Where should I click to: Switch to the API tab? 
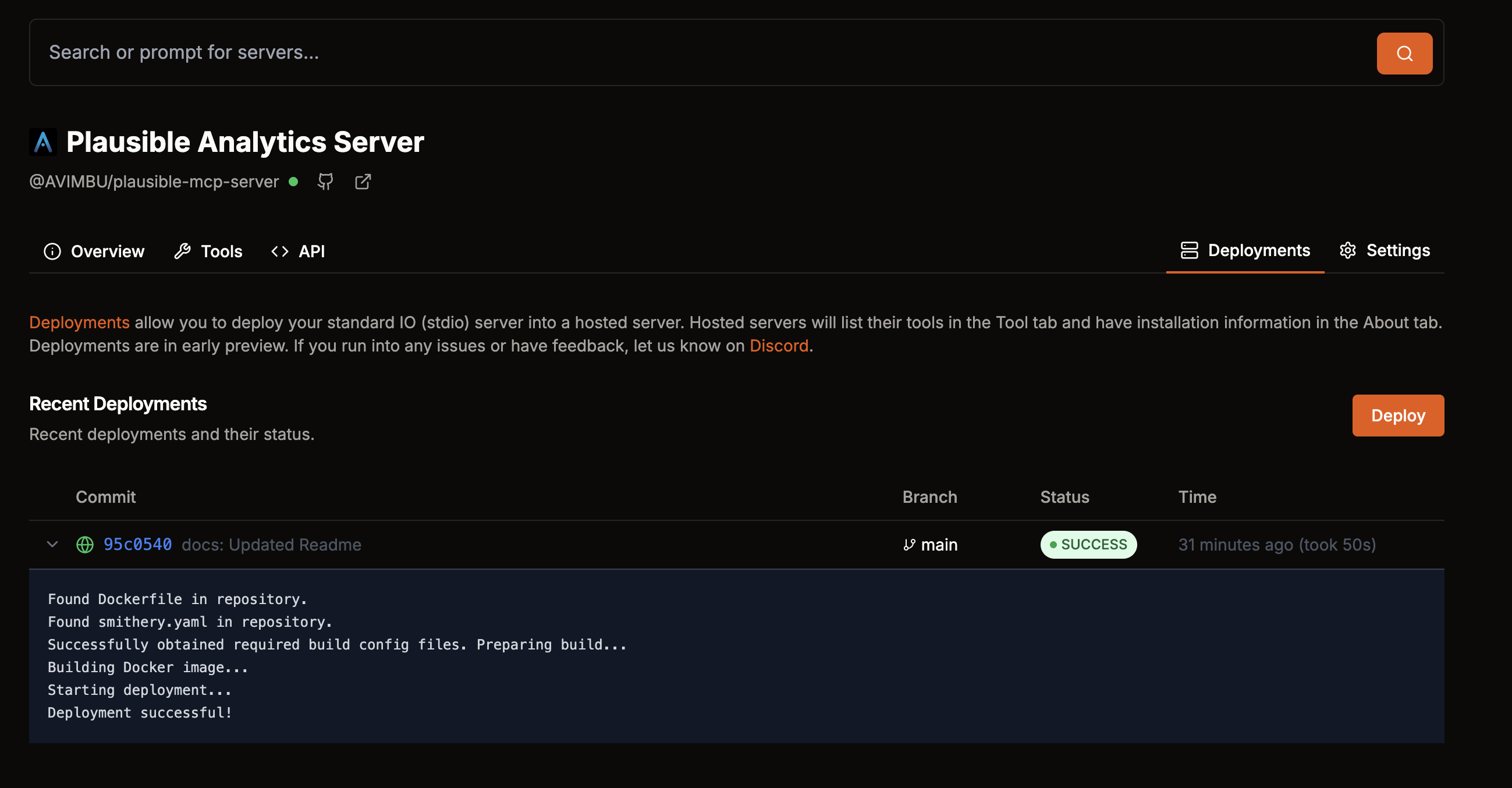(298, 251)
